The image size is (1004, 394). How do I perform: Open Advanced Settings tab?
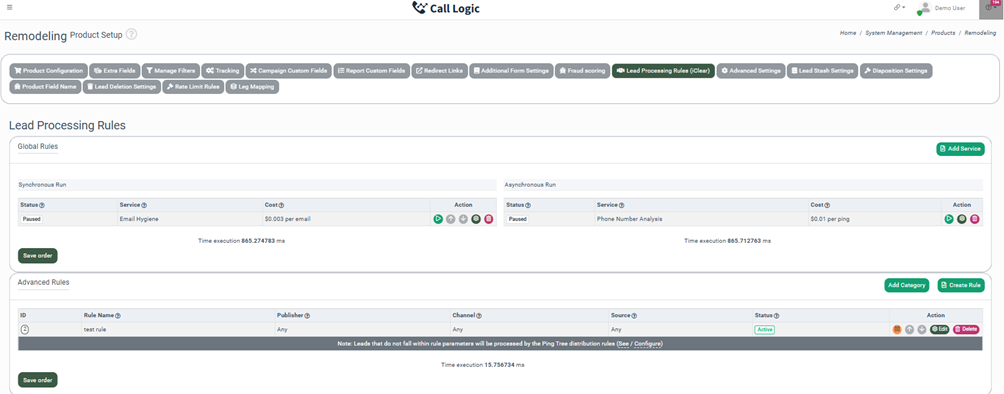coord(750,70)
